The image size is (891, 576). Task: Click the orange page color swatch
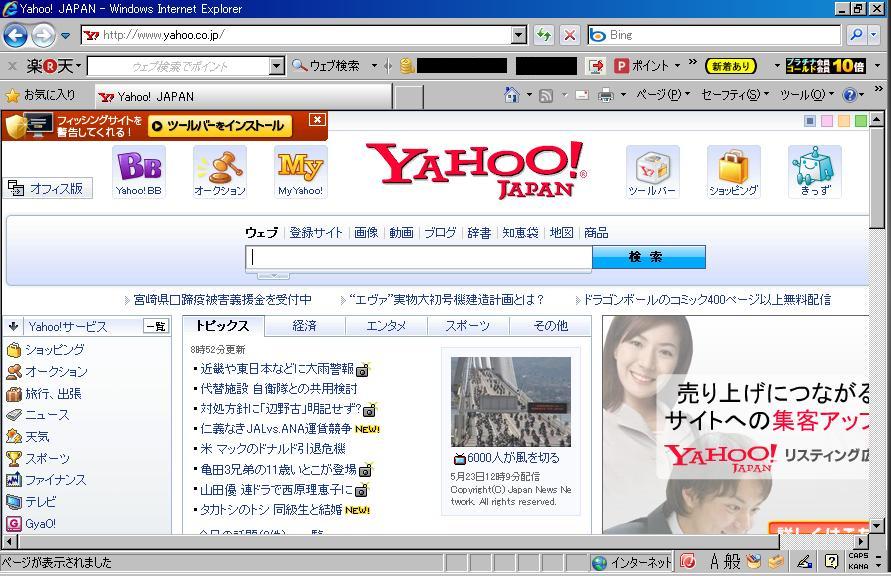(x=844, y=120)
